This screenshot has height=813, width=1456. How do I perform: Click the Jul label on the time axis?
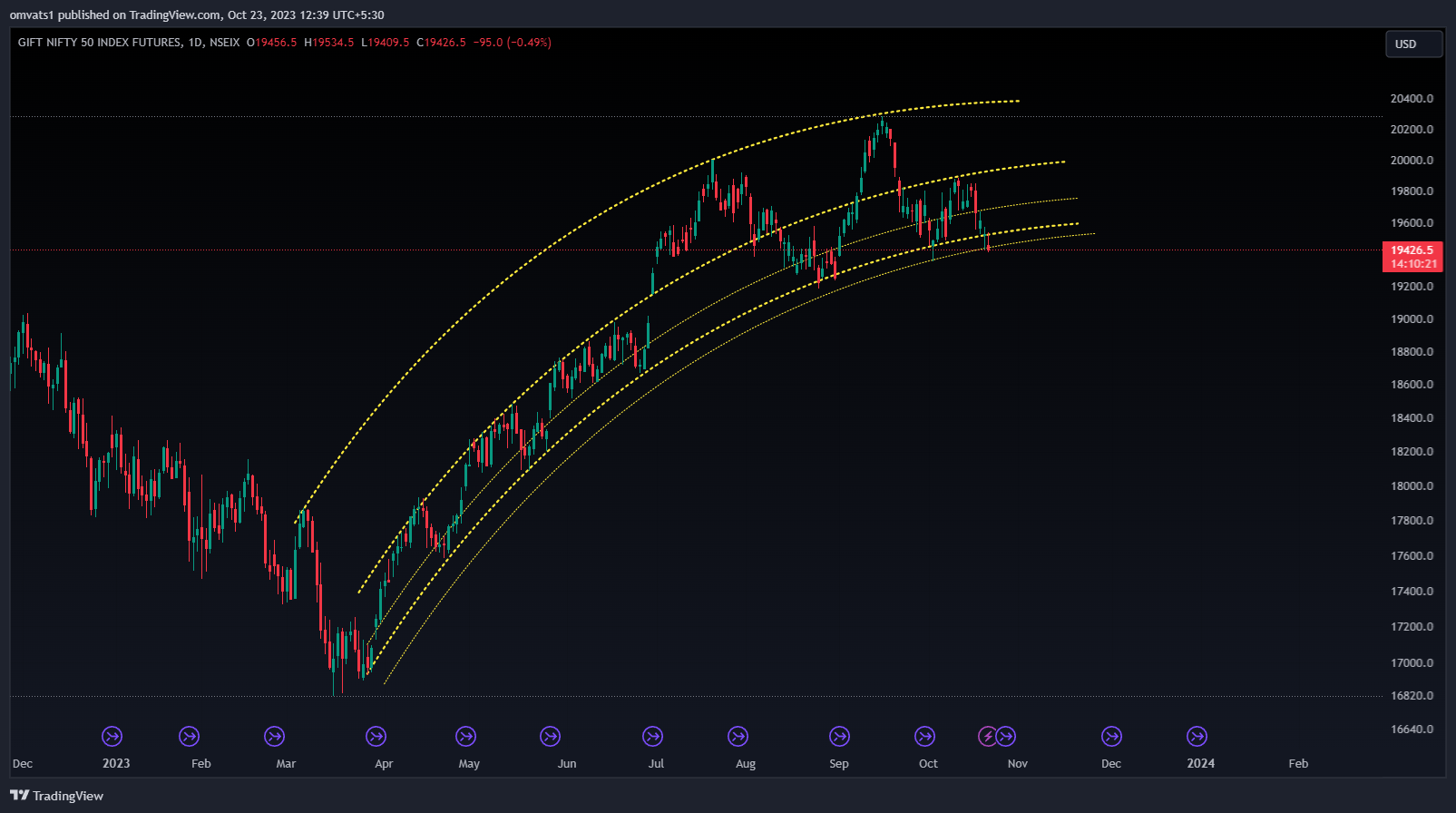pos(656,763)
